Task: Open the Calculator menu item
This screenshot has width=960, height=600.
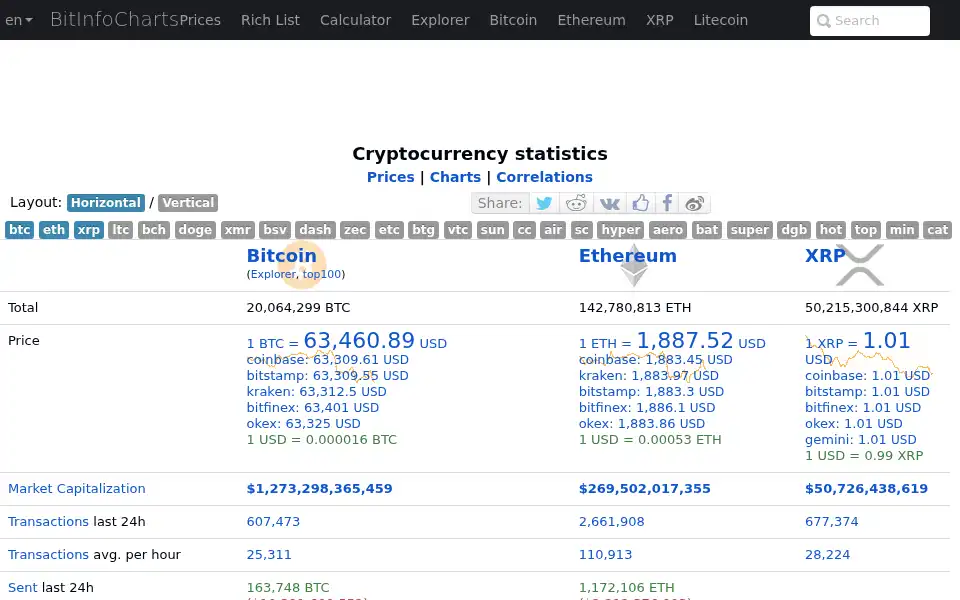Action: [x=356, y=20]
